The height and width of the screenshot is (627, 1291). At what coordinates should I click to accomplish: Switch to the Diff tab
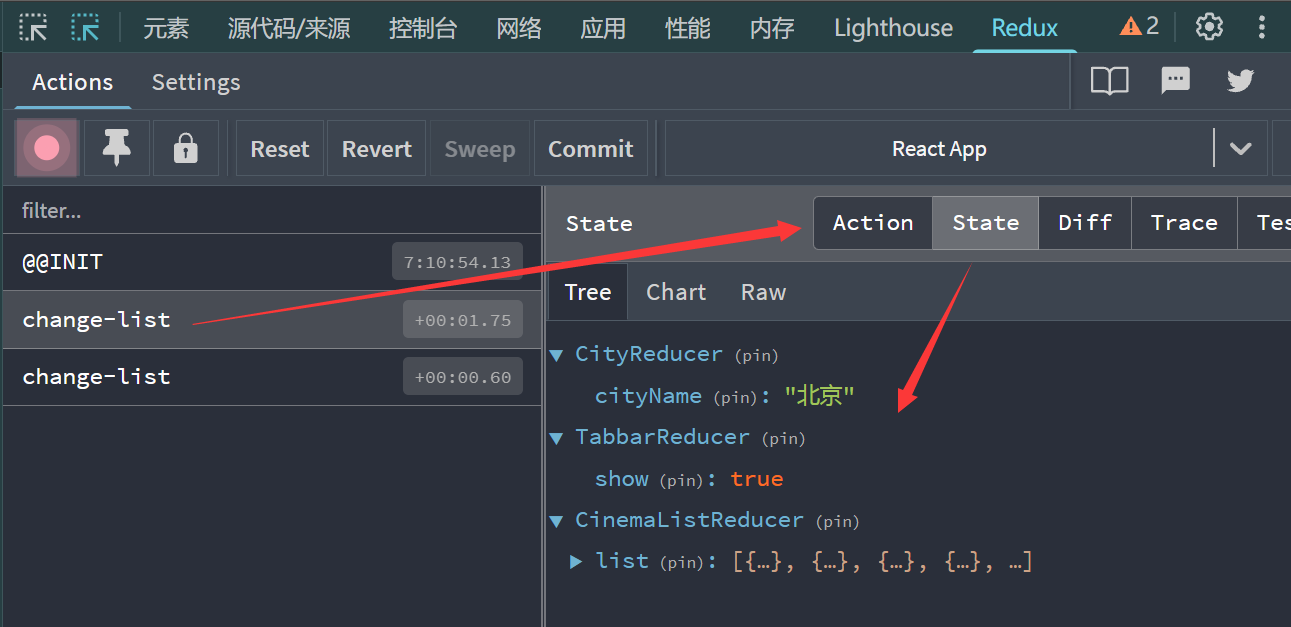tap(1085, 223)
